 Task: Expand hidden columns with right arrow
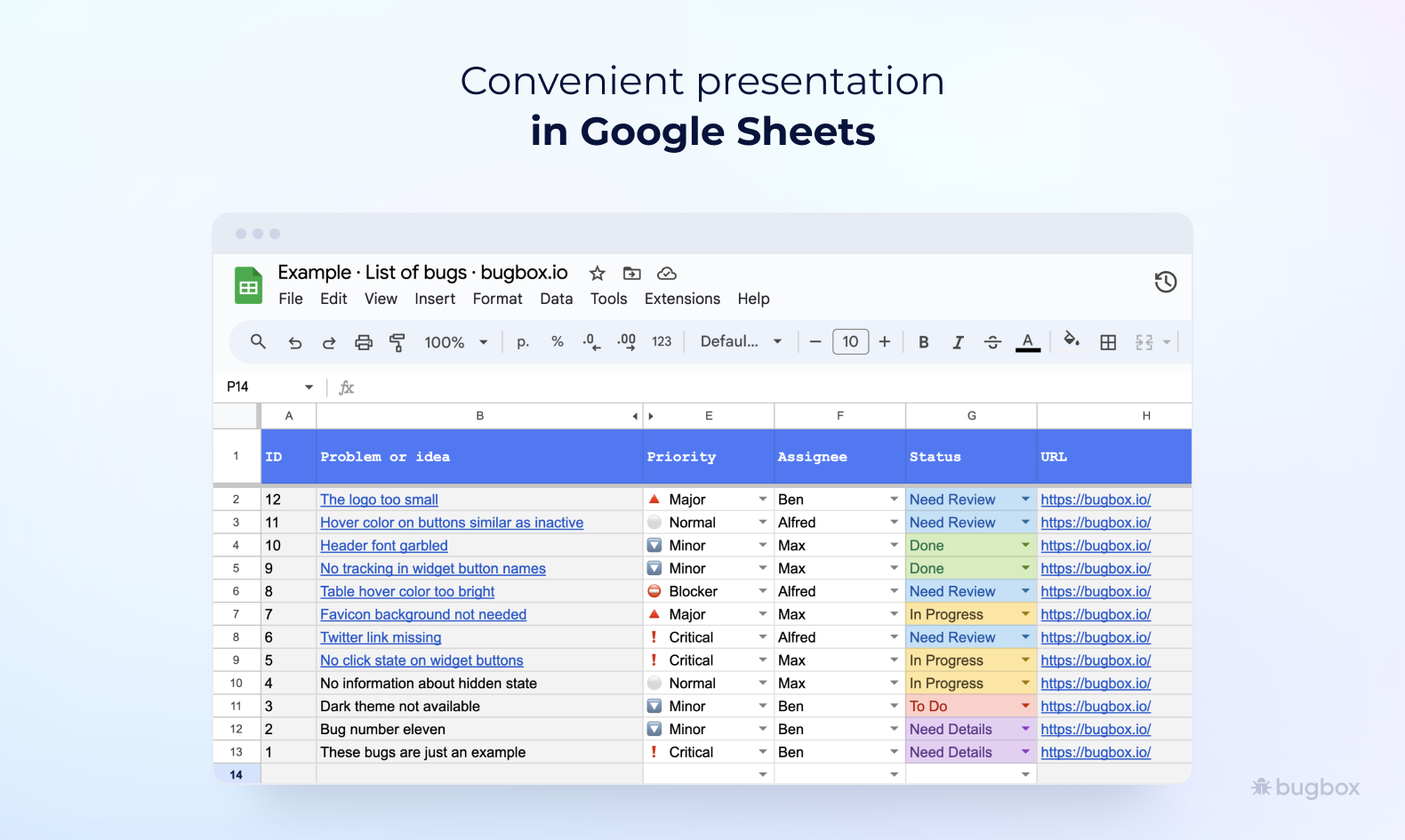click(651, 416)
